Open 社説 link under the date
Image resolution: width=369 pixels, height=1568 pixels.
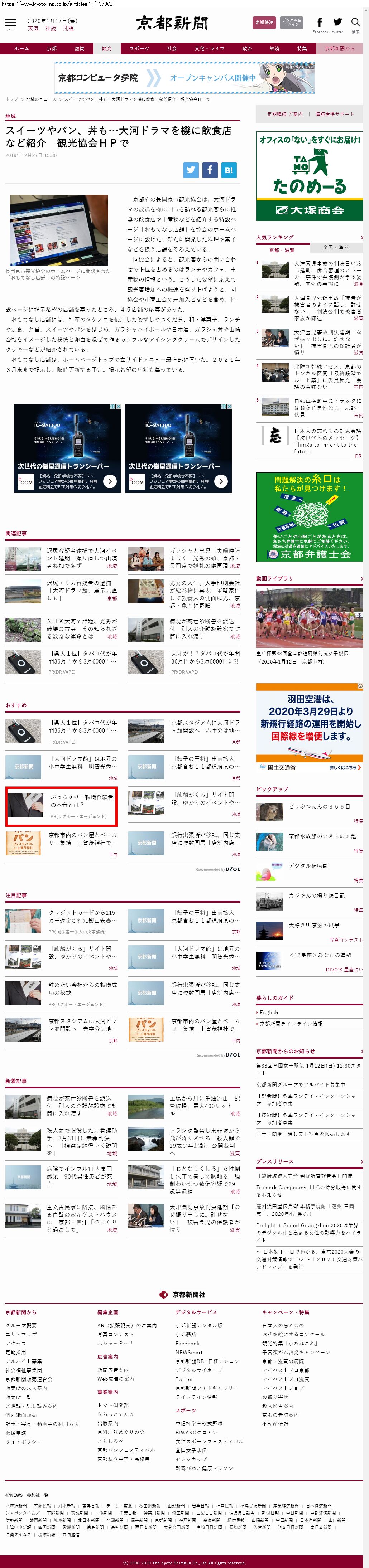click(x=51, y=29)
